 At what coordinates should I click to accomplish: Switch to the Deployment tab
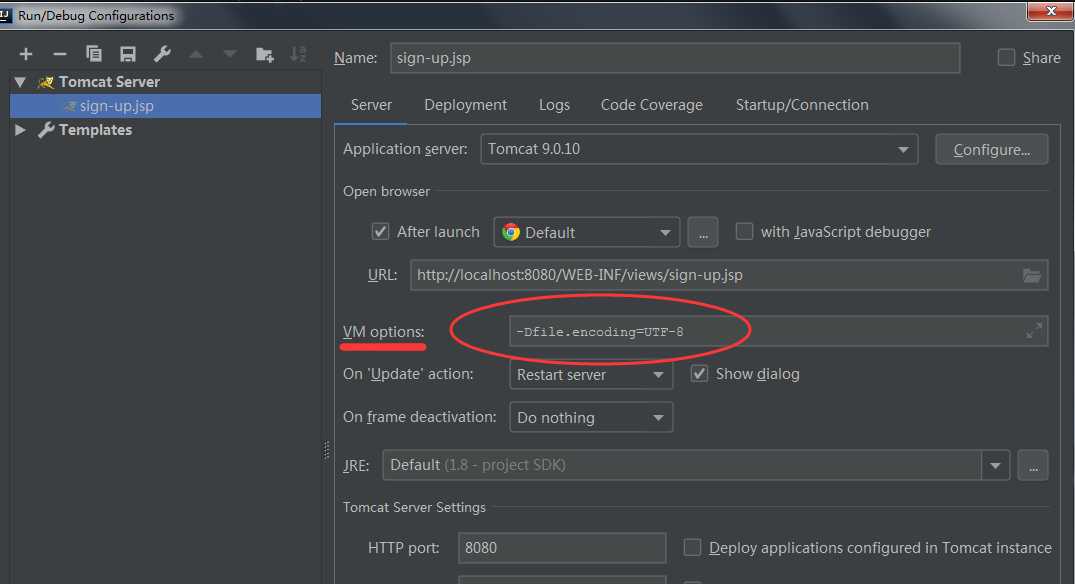click(466, 105)
